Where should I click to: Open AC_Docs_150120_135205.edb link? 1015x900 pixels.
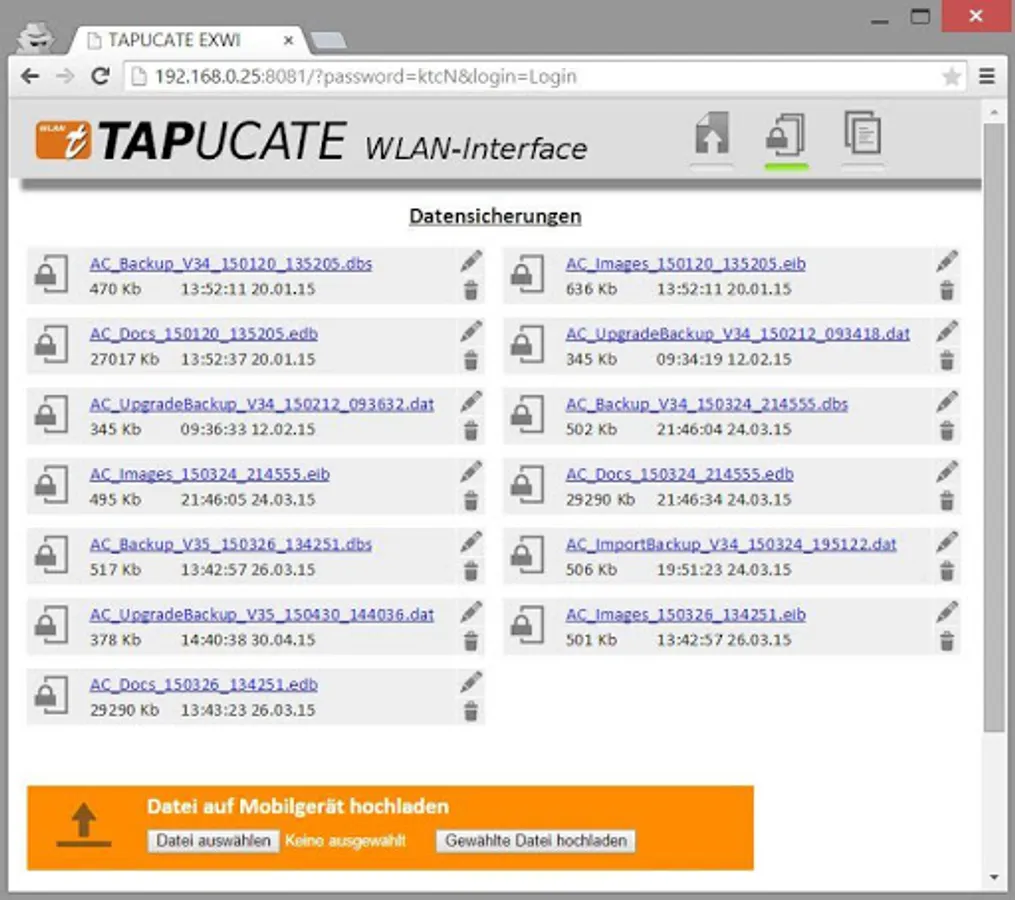pos(203,333)
